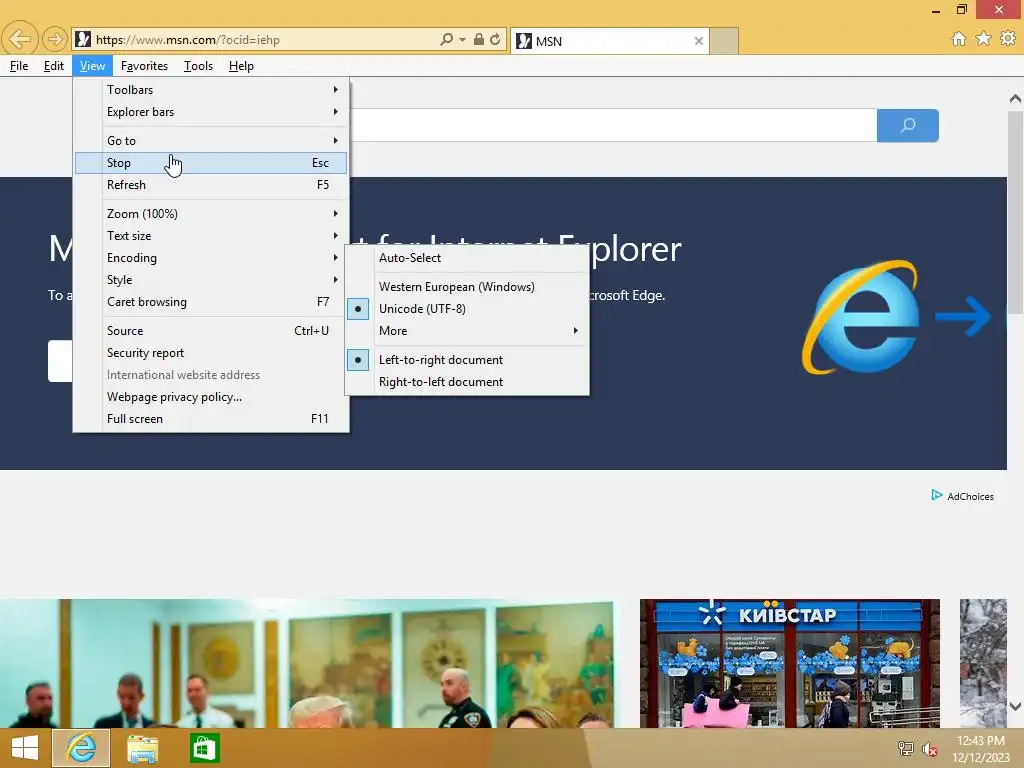The image size is (1024, 768).
Task: Expand the Toolbars submenu
Action: tap(211, 89)
